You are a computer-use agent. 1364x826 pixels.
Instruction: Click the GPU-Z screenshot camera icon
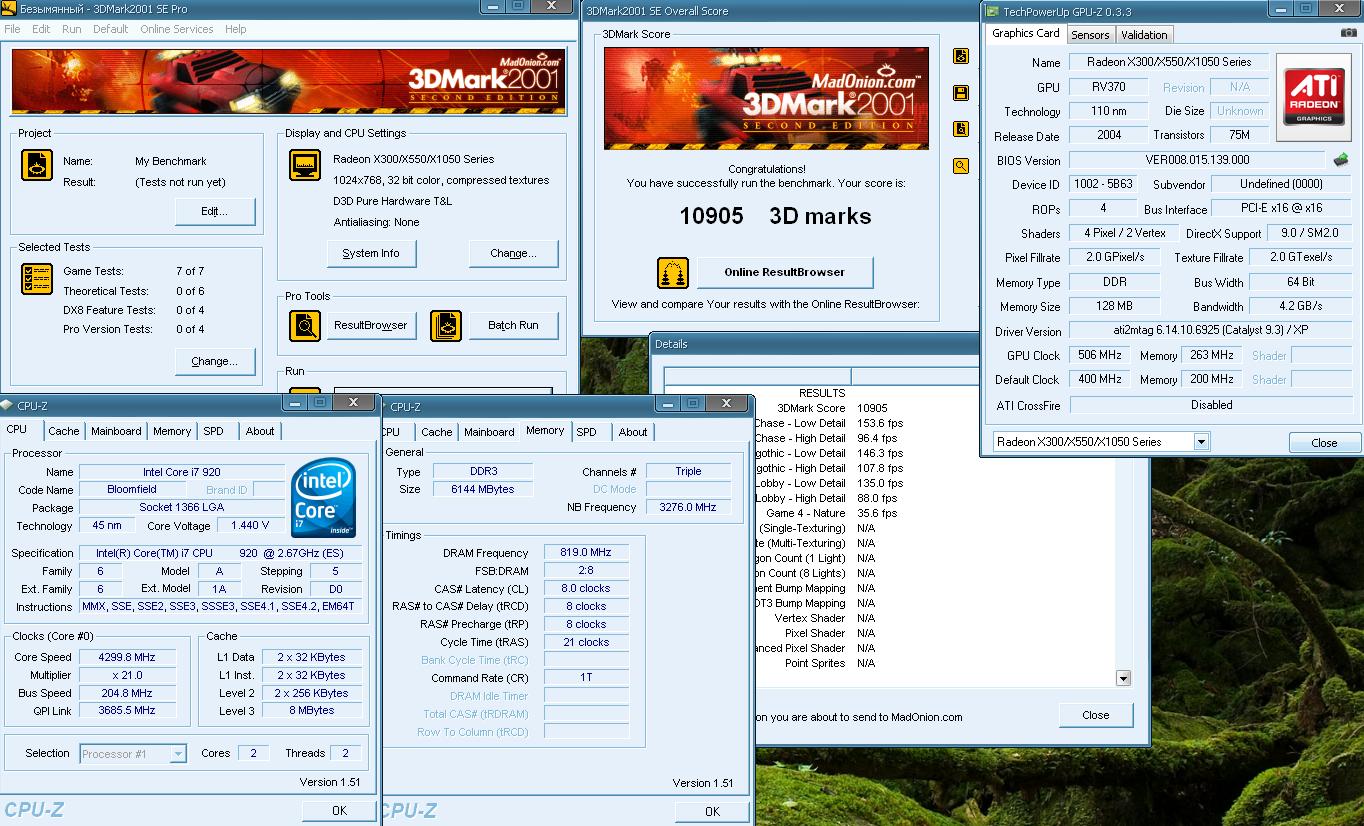(x=1348, y=33)
